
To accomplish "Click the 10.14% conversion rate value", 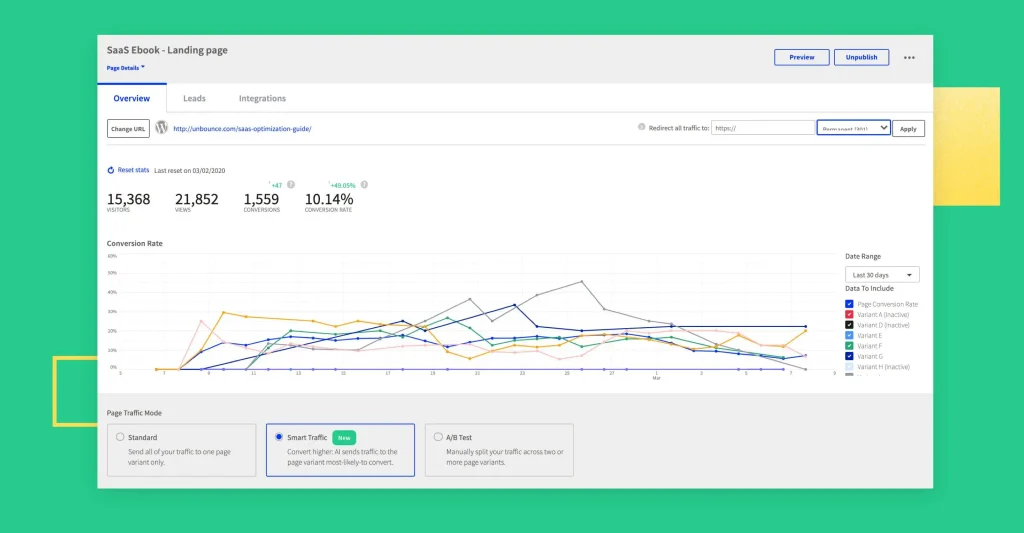I will [329, 199].
